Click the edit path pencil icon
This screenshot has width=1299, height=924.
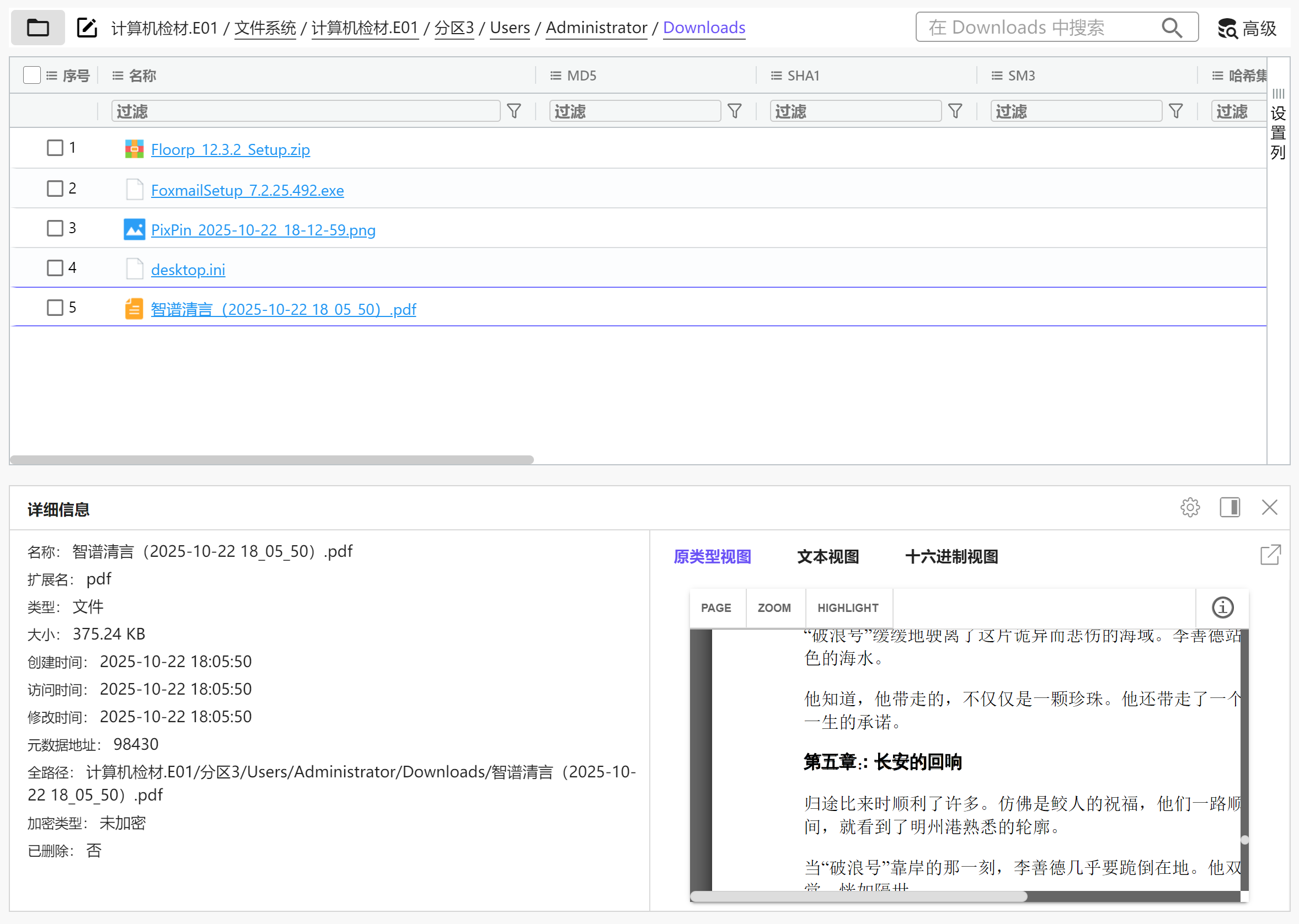[87, 28]
